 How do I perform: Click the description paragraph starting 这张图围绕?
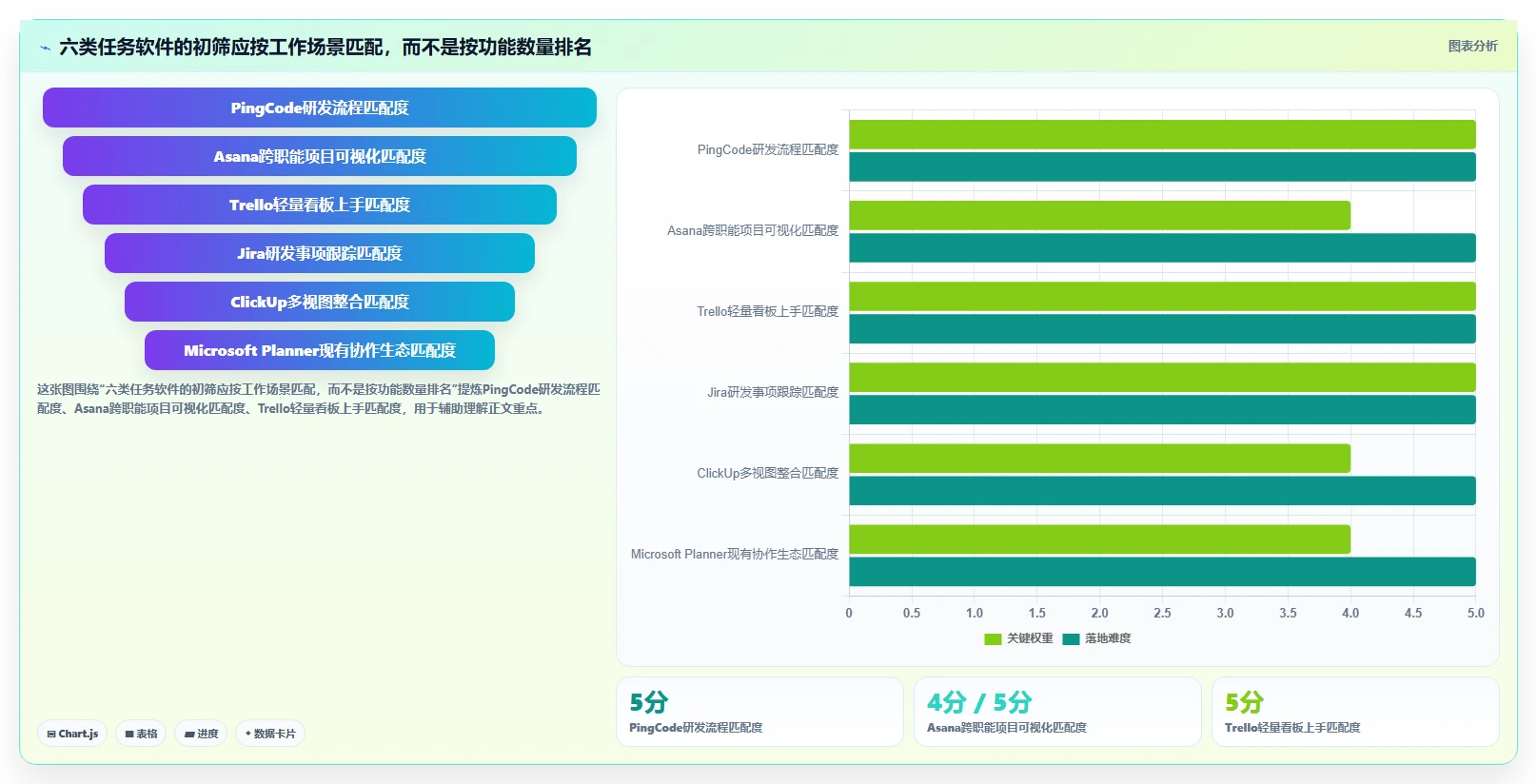[x=319, y=399]
